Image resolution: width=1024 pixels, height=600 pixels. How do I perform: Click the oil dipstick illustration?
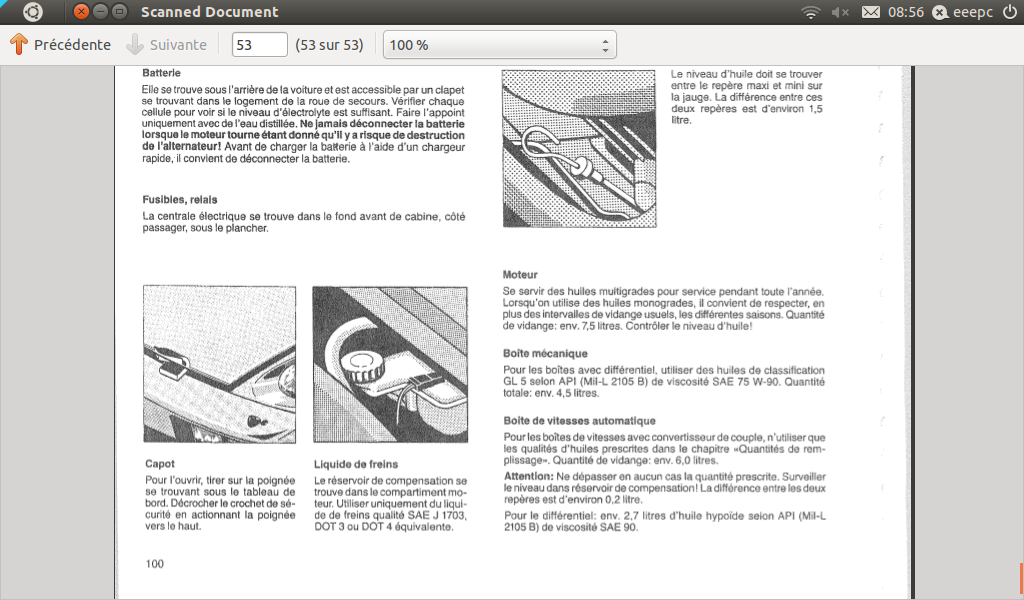pos(579,149)
